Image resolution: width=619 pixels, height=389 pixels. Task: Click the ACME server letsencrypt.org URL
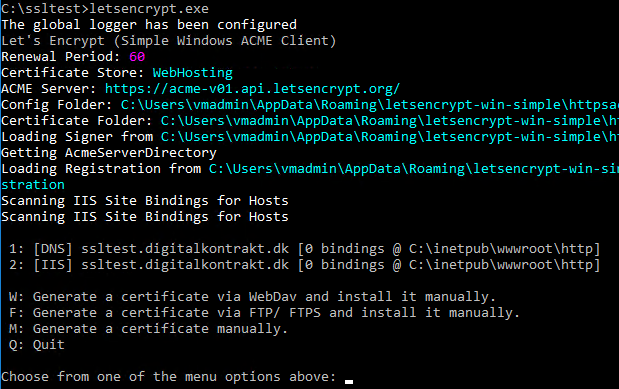coord(252,88)
